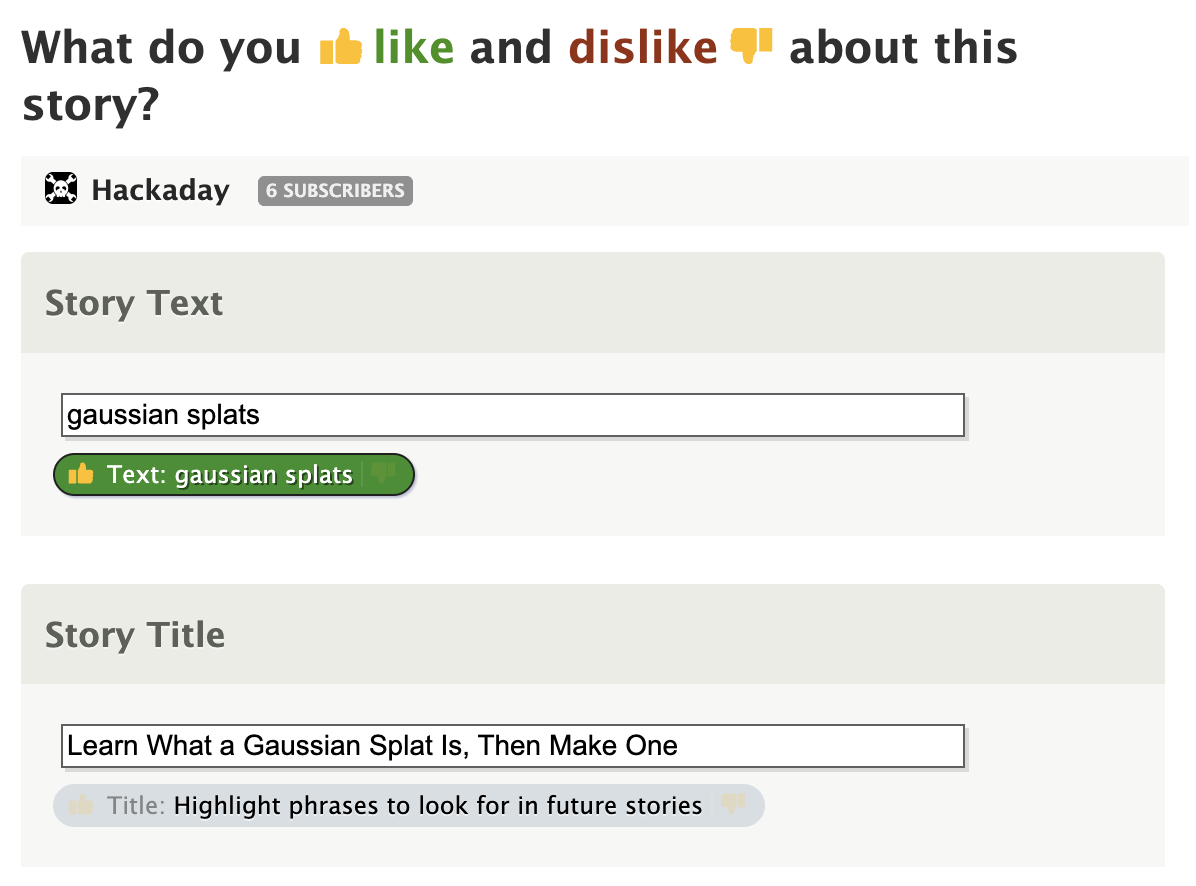Click thumbs-down on the Title classifier pill
1196x886 pixels.
(734, 805)
